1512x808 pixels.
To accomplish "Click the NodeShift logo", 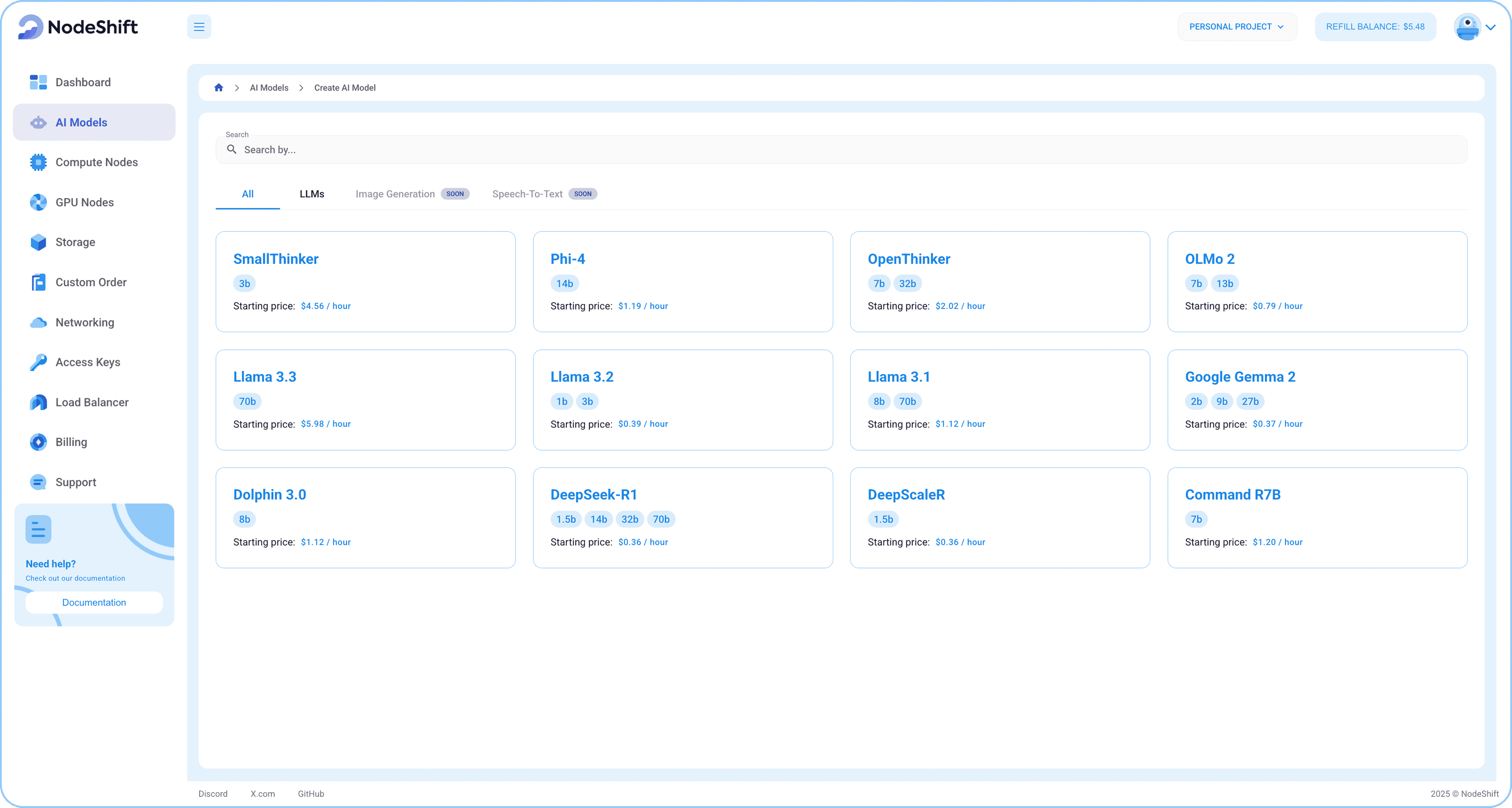I will 78,27.
